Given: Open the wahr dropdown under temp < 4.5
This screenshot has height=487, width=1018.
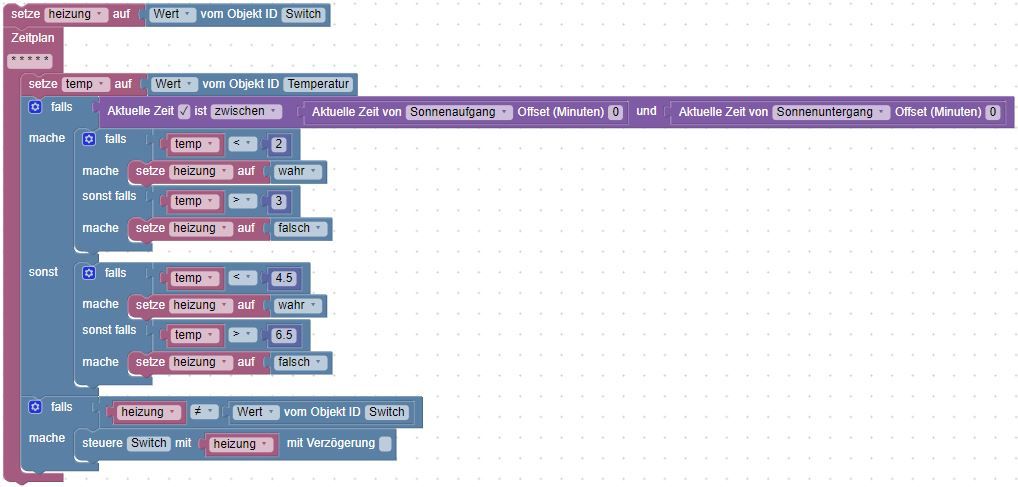Looking at the screenshot, I should coord(297,305).
